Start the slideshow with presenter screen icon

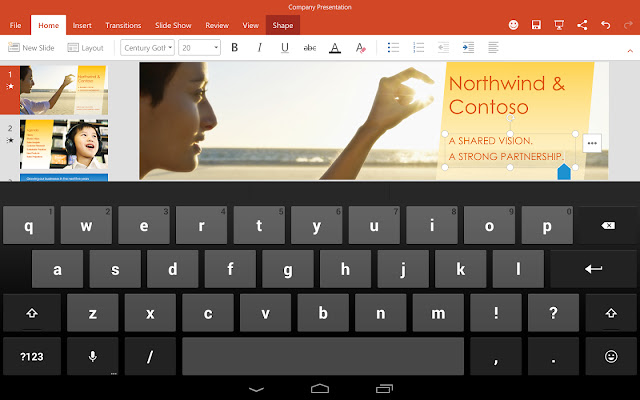559,25
